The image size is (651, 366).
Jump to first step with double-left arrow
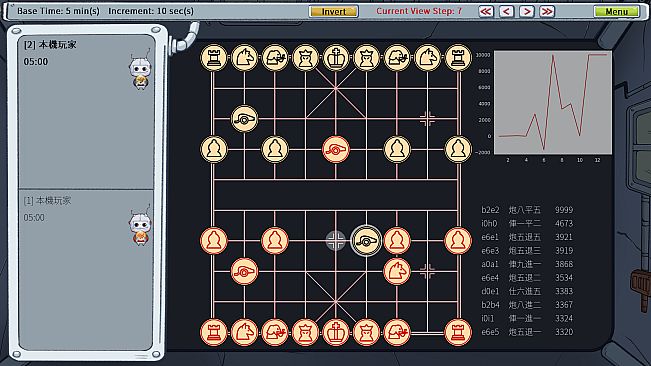pyautogui.click(x=486, y=11)
